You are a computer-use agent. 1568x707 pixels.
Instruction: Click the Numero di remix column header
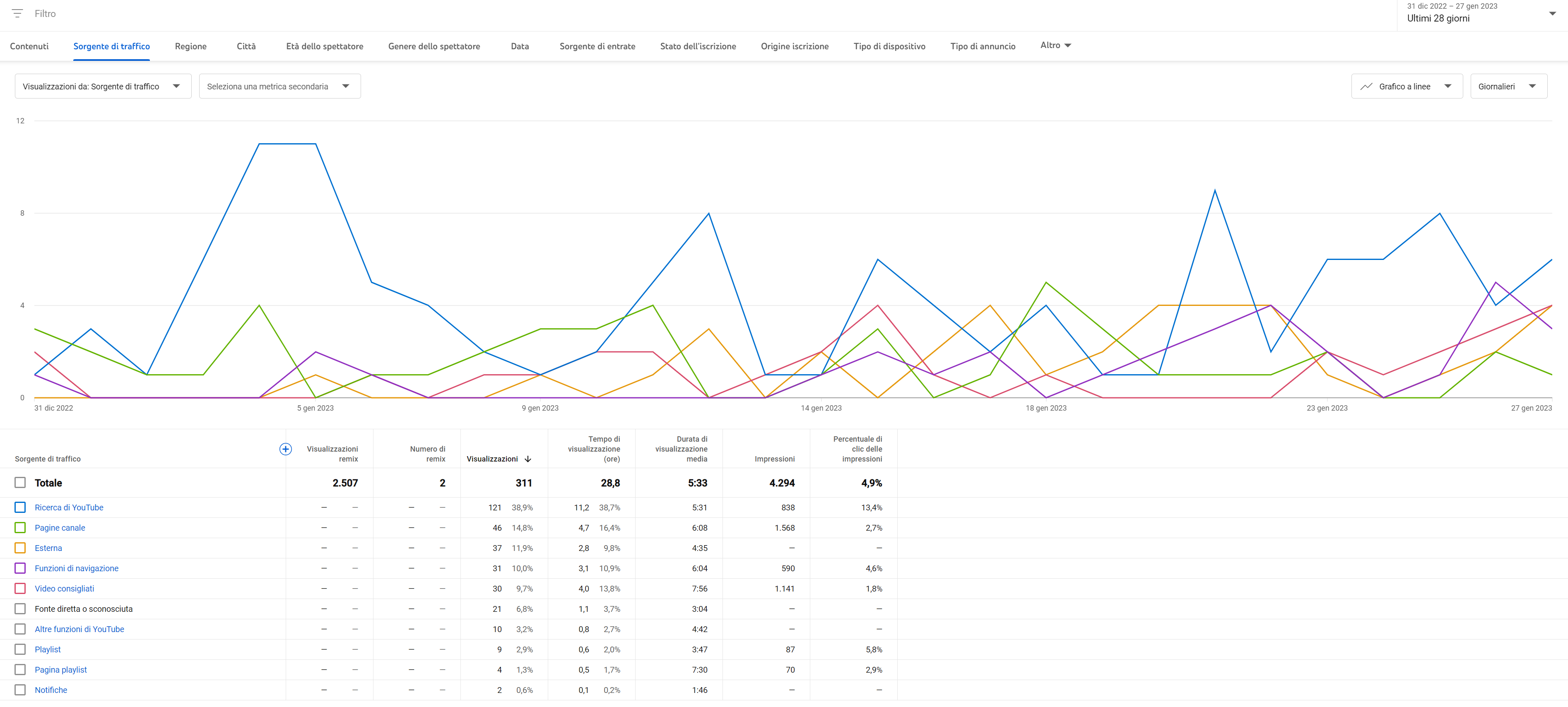427,454
